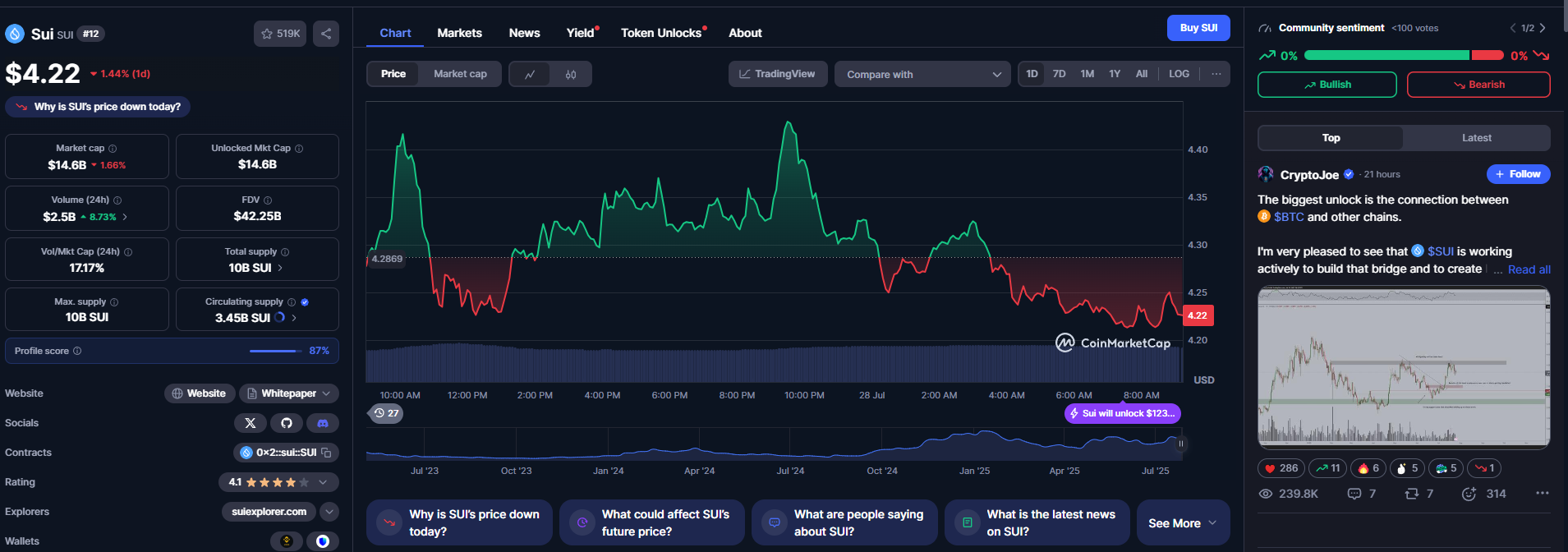Open the 27 events history badge
This screenshot has width=1568, height=552.
click(x=386, y=413)
